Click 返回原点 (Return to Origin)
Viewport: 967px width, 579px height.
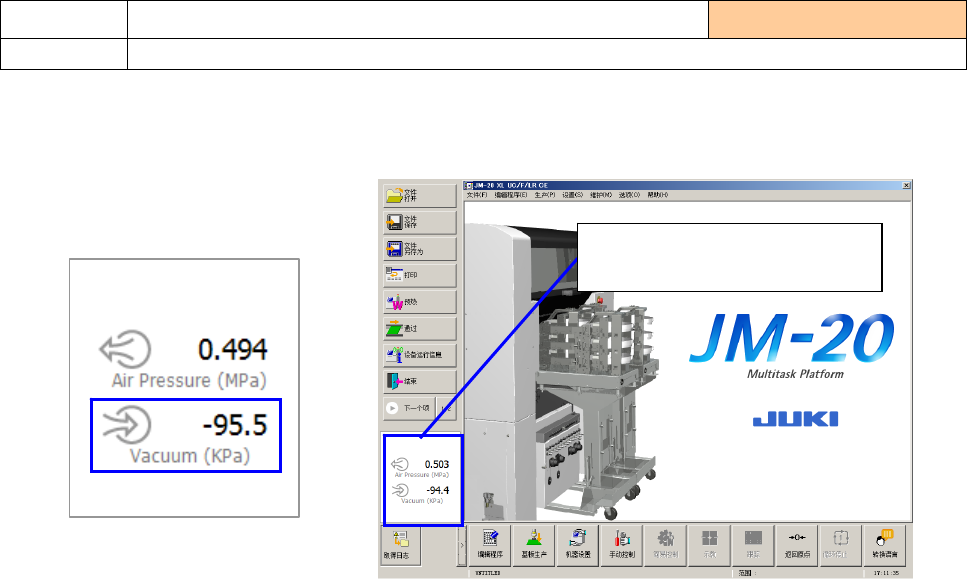[x=797, y=545]
